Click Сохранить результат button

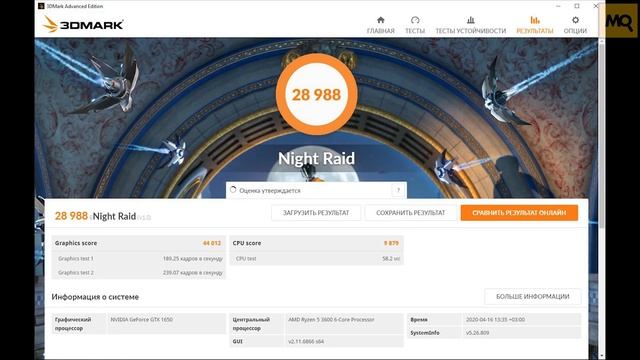(x=411, y=213)
